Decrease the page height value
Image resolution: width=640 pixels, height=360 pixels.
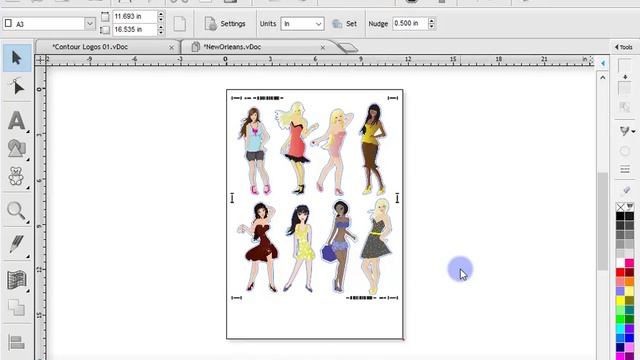[161, 33]
